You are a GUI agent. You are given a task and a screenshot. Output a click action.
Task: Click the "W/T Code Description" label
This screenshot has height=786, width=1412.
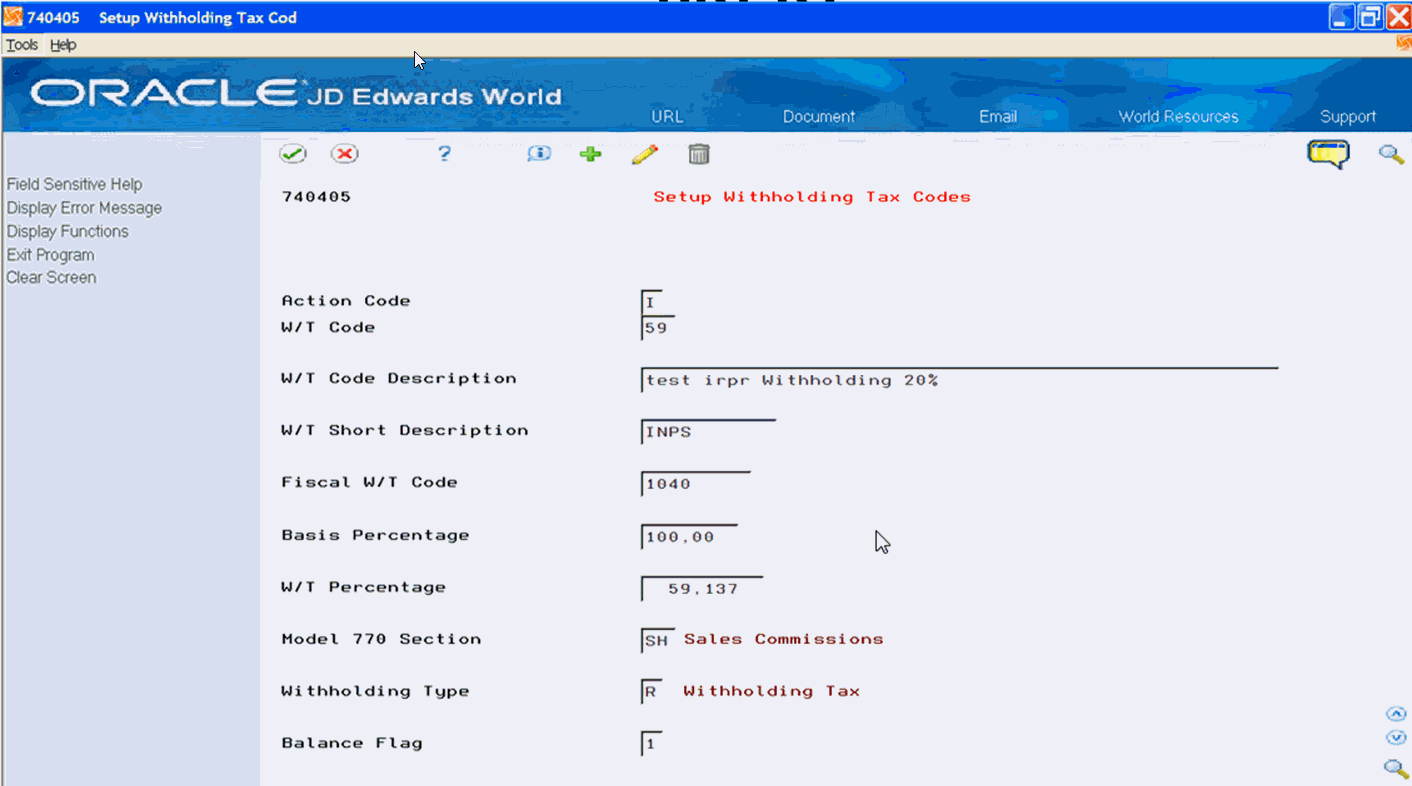(399, 378)
